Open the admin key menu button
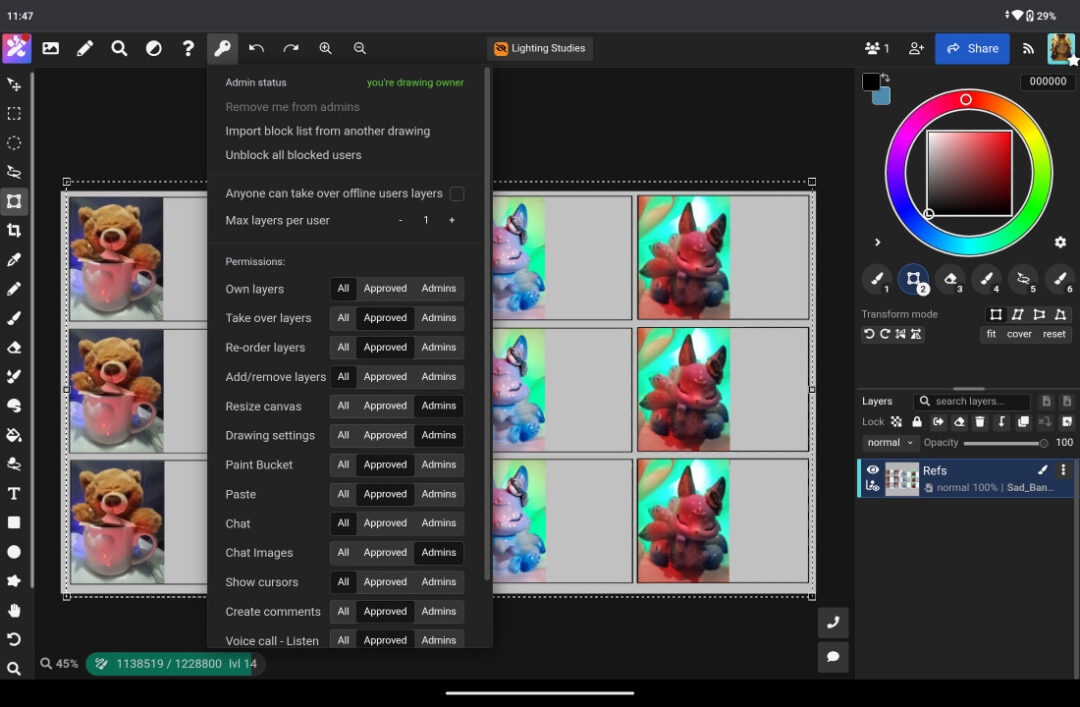The height and width of the screenshot is (707, 1080). (222, 48)
